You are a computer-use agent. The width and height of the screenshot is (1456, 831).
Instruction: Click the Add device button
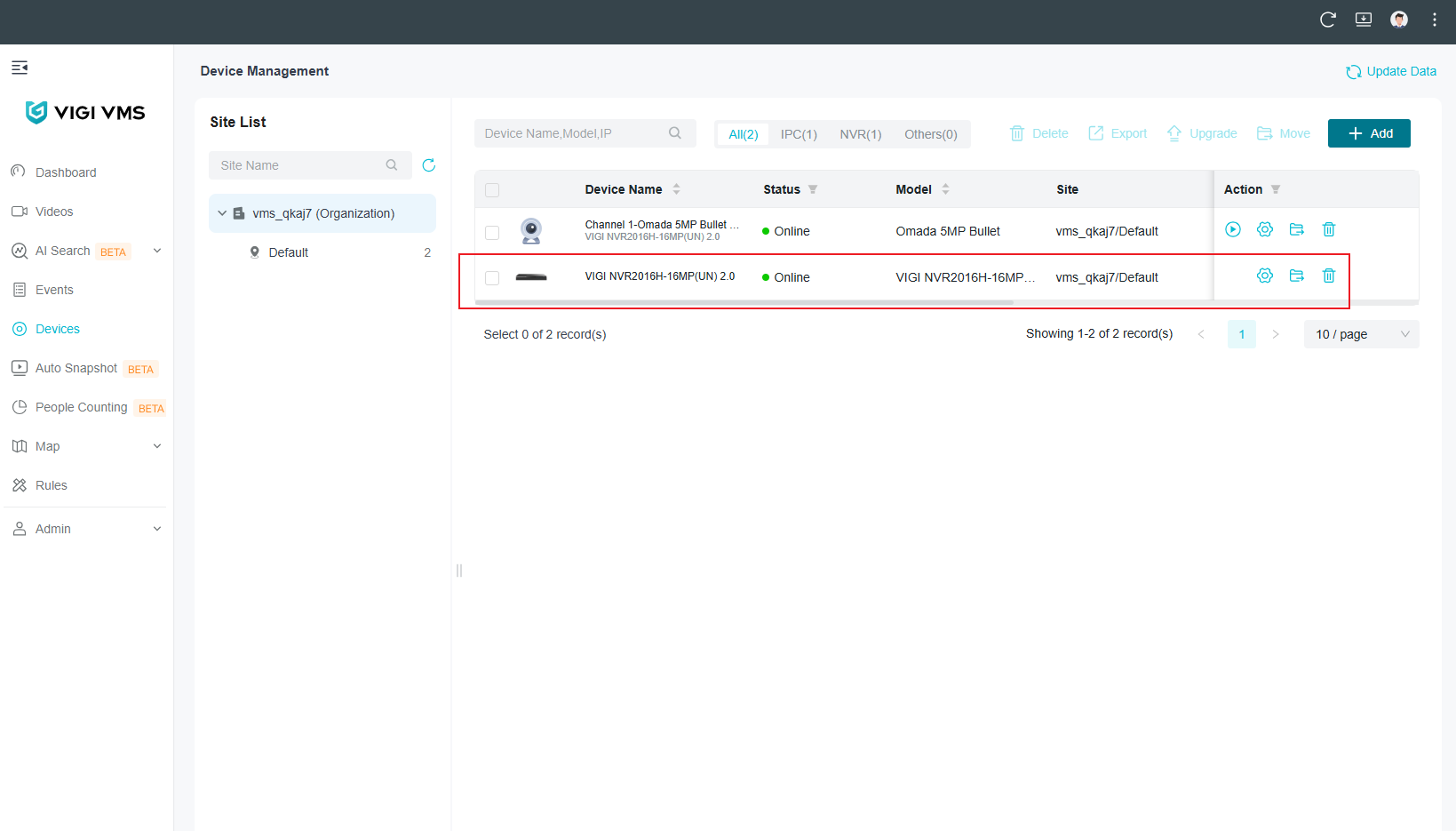coord(1369,133)
